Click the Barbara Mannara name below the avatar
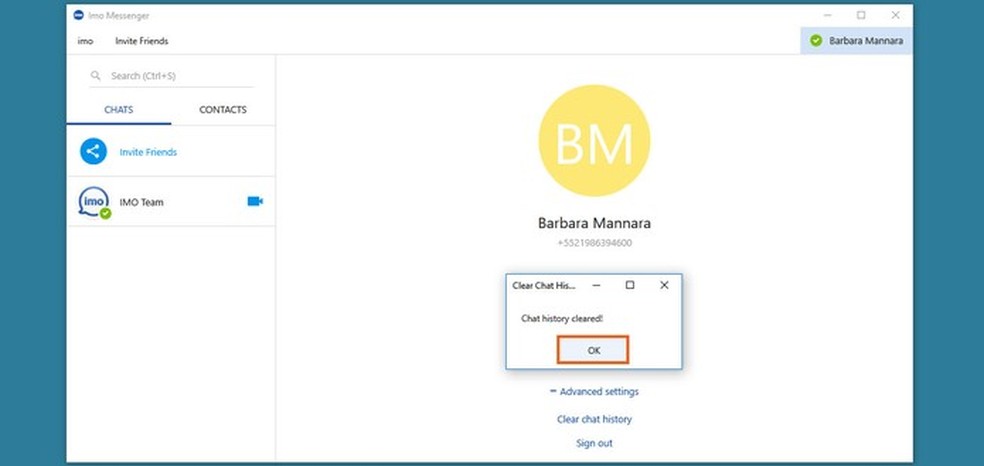 point(594,223)
